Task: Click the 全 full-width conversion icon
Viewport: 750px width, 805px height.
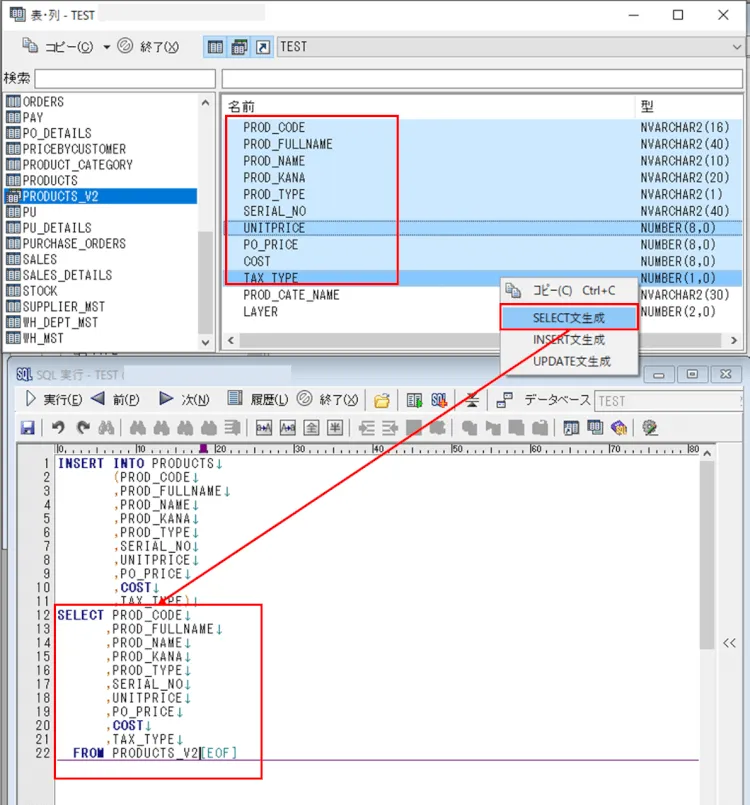Action: 311,428
